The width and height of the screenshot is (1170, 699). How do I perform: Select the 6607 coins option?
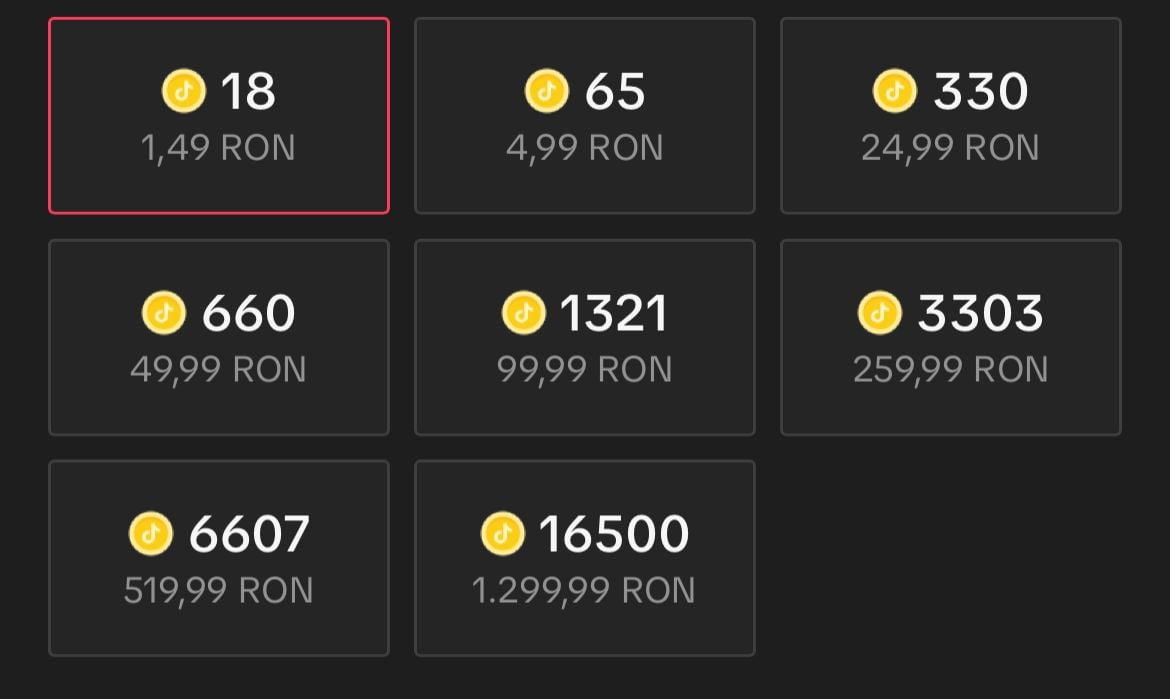[219, 558]
